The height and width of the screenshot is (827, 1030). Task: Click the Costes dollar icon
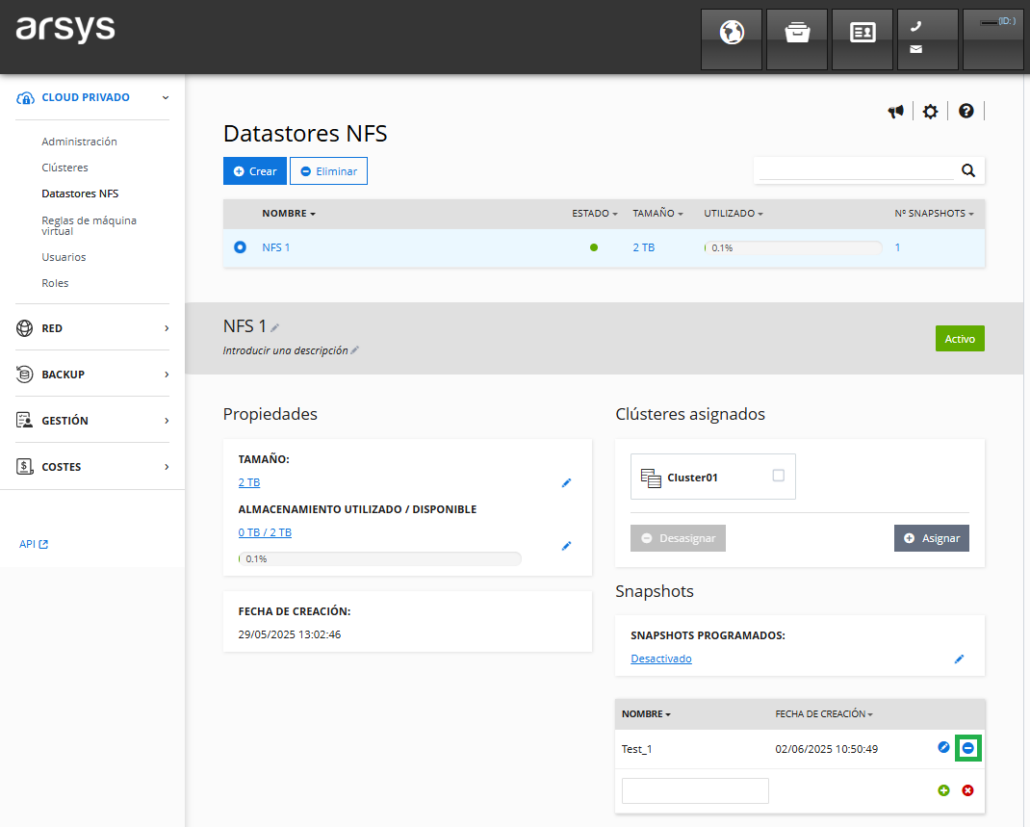24,466
